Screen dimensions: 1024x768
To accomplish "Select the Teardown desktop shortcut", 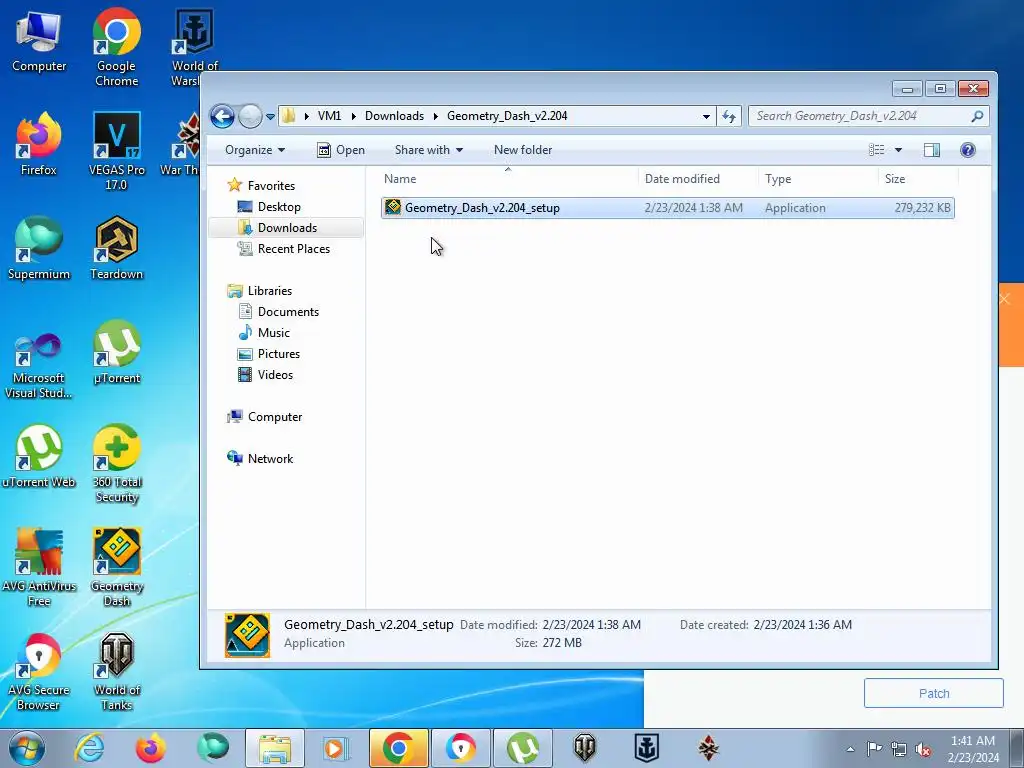I will 116,248.
